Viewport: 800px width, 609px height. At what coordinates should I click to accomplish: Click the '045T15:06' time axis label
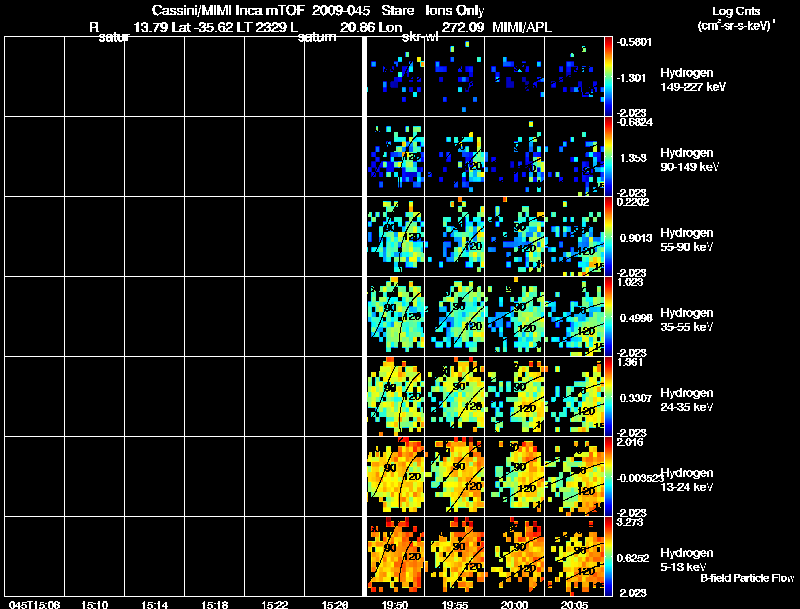[34, 605]
